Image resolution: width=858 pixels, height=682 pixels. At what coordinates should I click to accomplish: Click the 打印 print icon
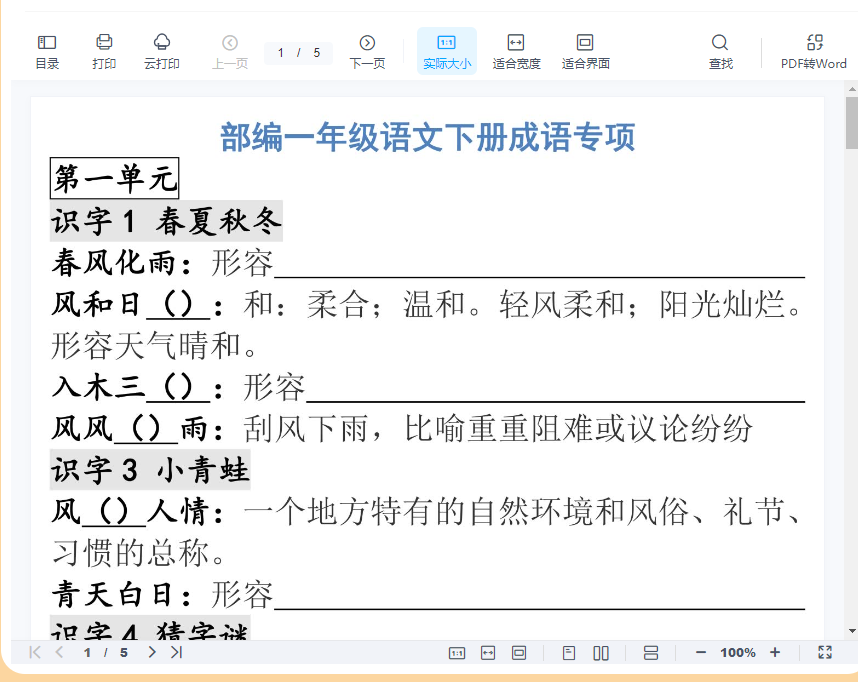[x=104, y=51]
